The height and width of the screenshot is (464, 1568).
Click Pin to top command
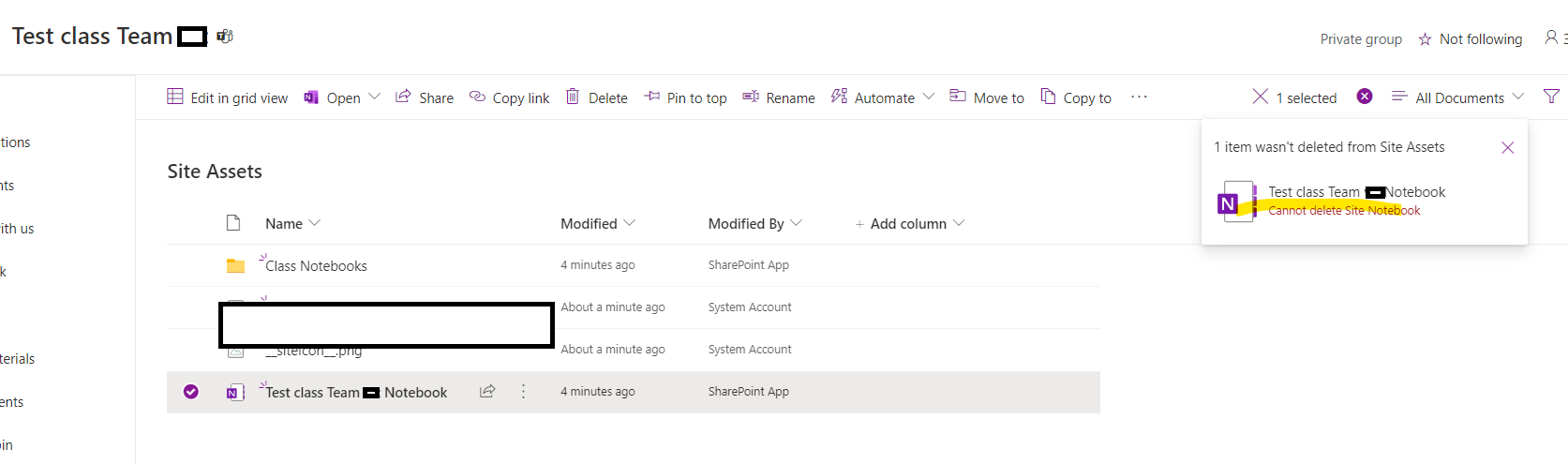686,97
